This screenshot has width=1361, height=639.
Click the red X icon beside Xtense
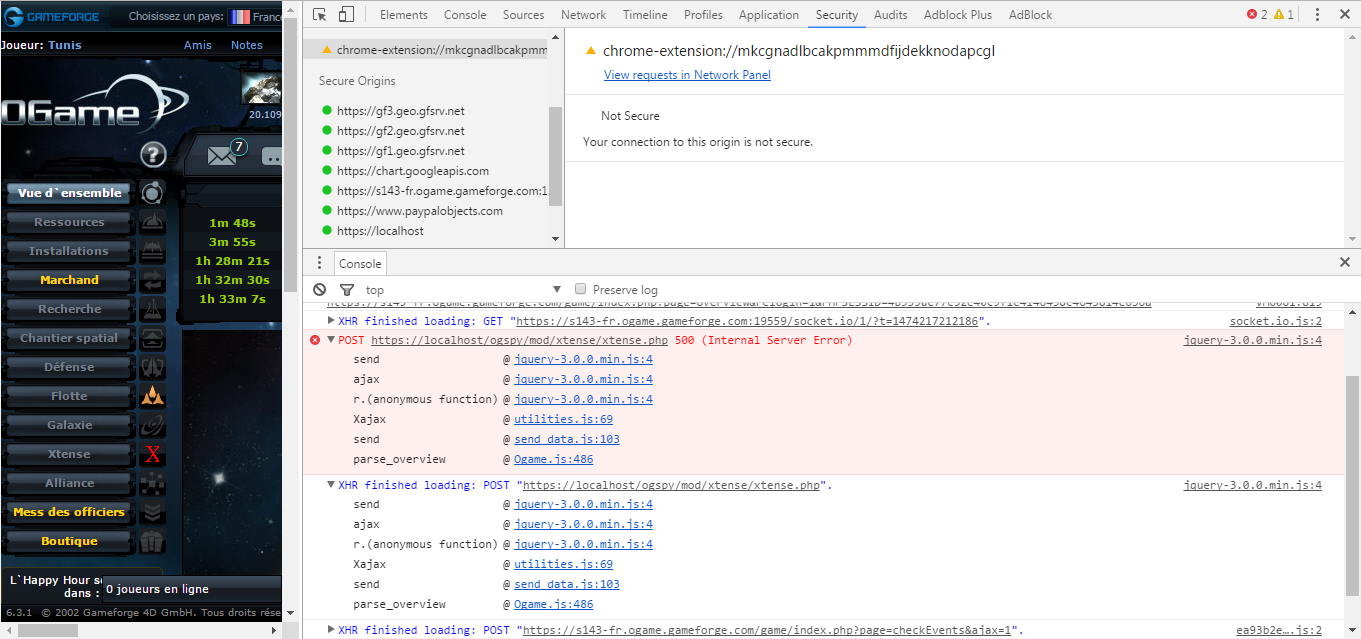(x=152, y=454)
